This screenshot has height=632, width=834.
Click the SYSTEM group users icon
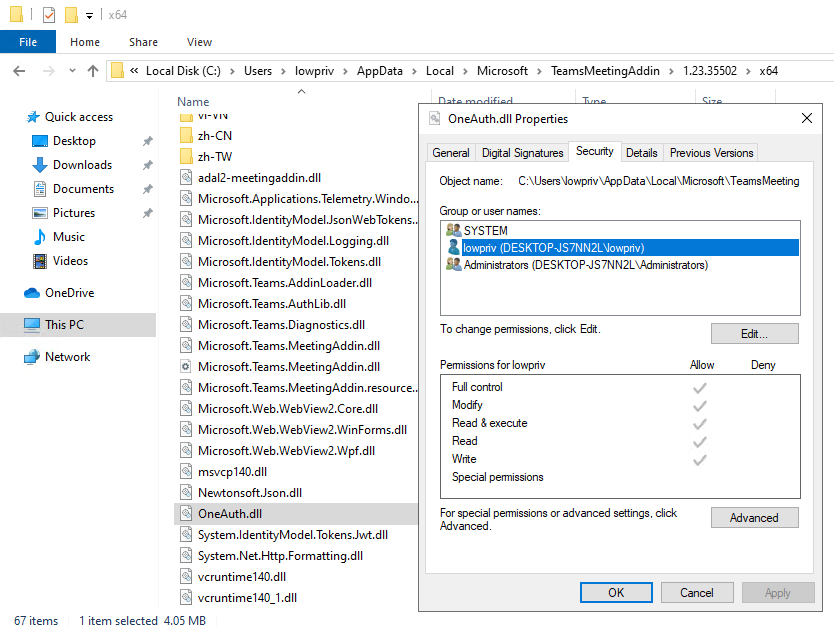[x=454, y=230]
